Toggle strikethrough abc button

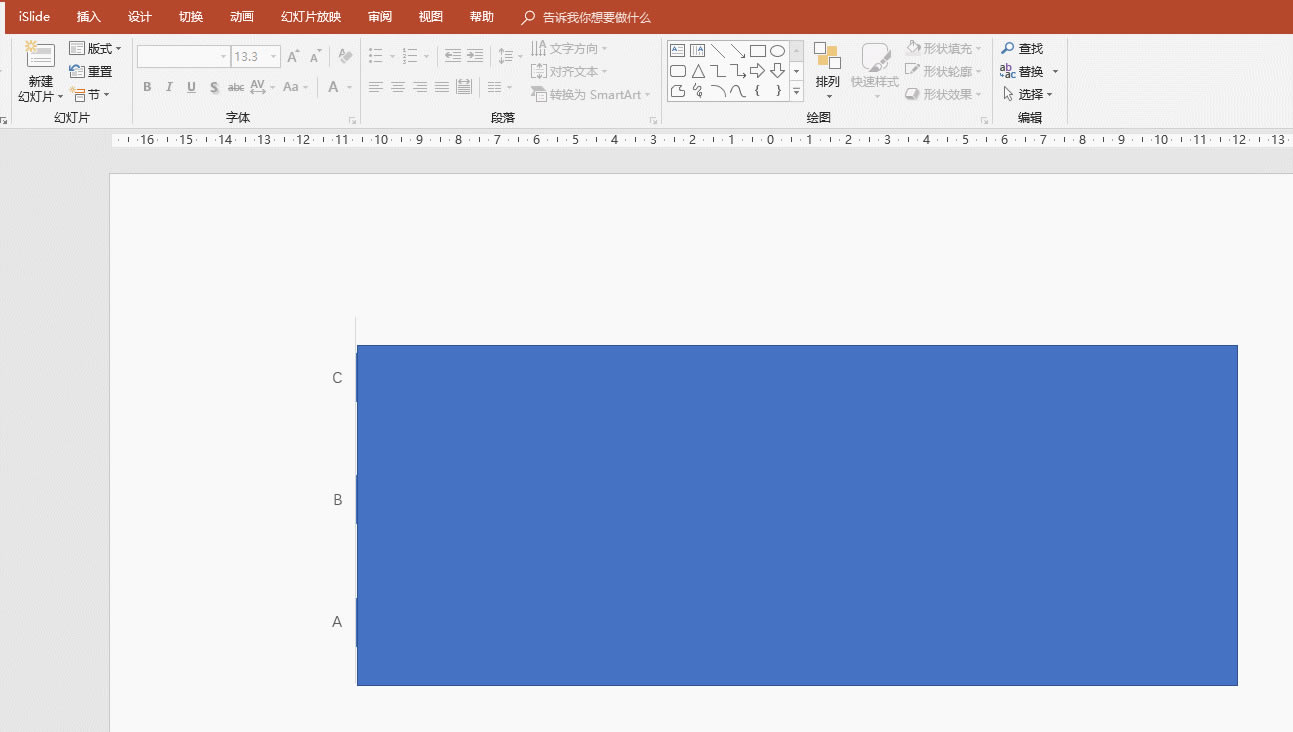(x=236, y=87)
